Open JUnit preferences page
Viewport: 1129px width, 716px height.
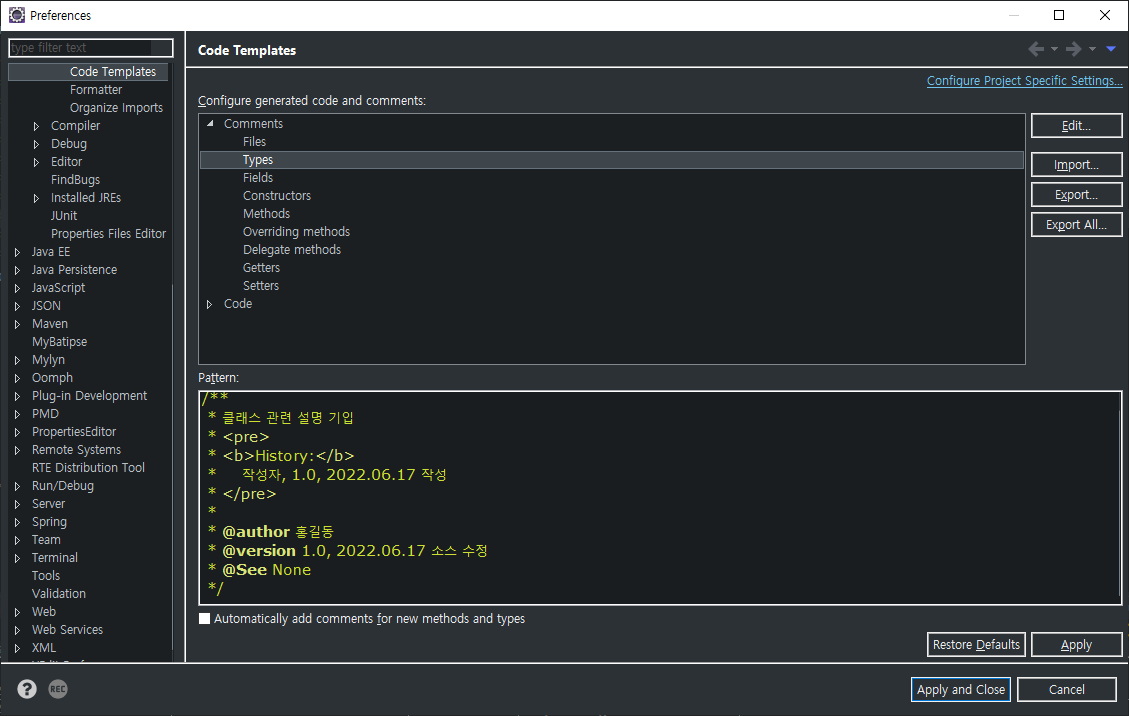tap(63, 216)
